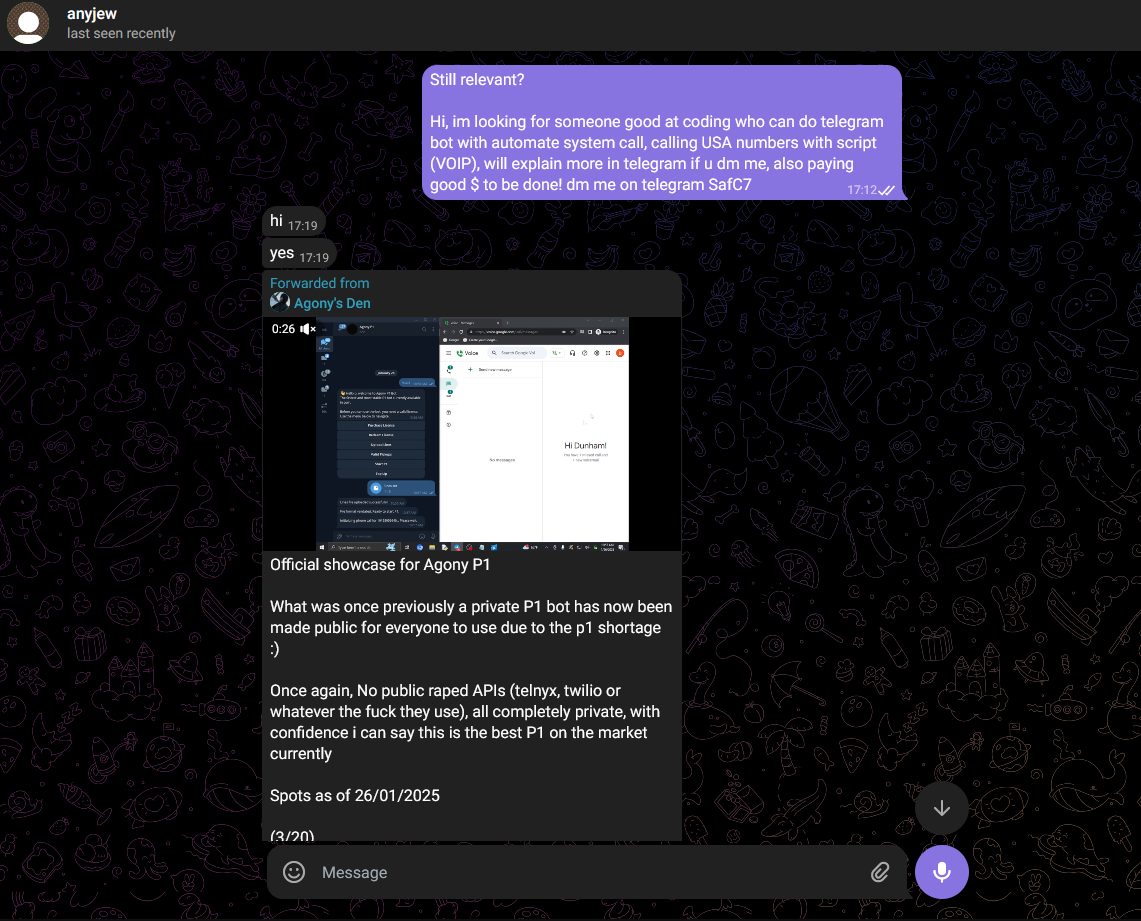Click the 17:12 timestamp on outgoing message
The height and width of the screenshot is (921, 1141).
(x=862, y=190)
